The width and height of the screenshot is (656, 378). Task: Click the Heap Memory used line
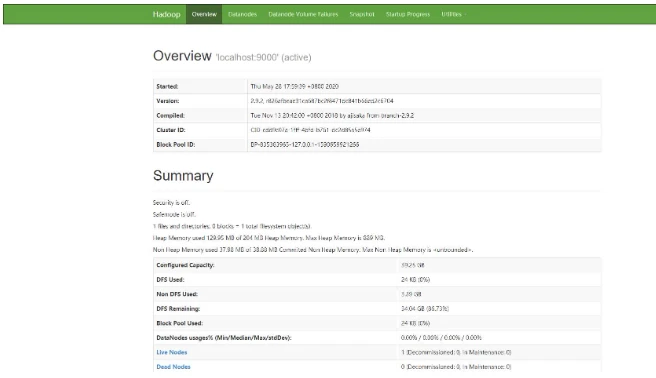(x=269, y=238)
